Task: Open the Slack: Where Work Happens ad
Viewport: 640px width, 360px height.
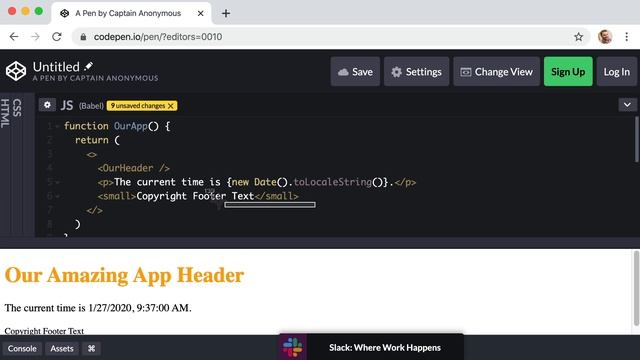Action: click(x=371, y=347)
